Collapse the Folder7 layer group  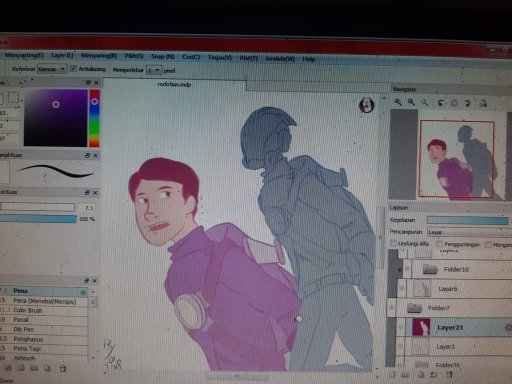pos(414,308)
